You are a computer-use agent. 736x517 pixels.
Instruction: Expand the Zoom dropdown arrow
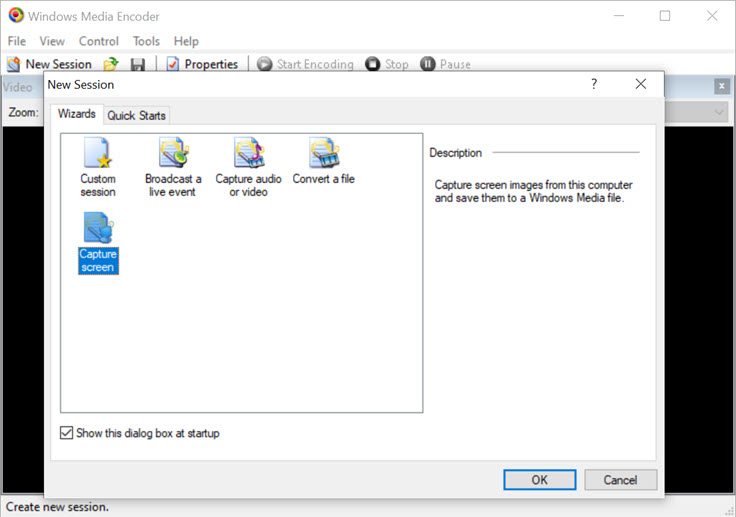[x=719, y=112]
